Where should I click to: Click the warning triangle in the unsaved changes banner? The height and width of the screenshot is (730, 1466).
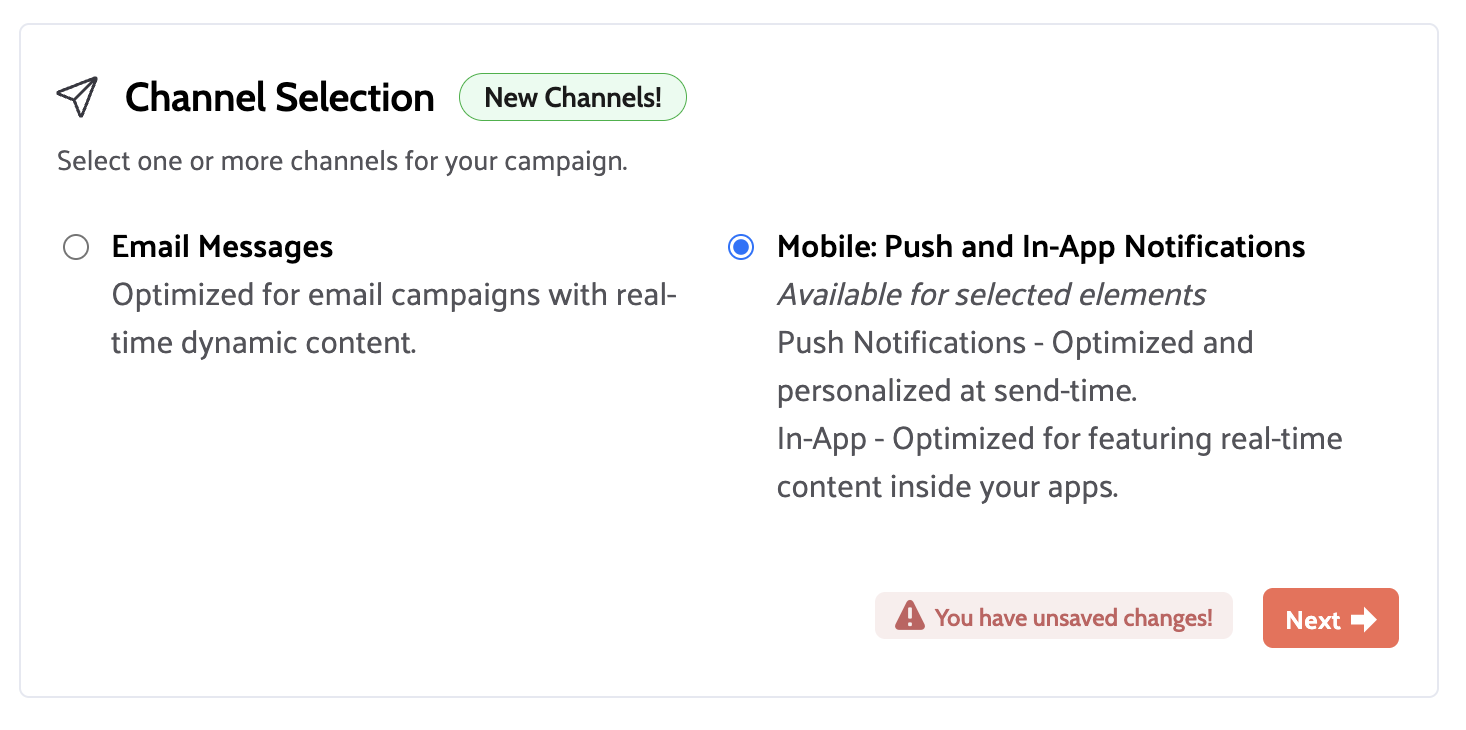(908, 616)
